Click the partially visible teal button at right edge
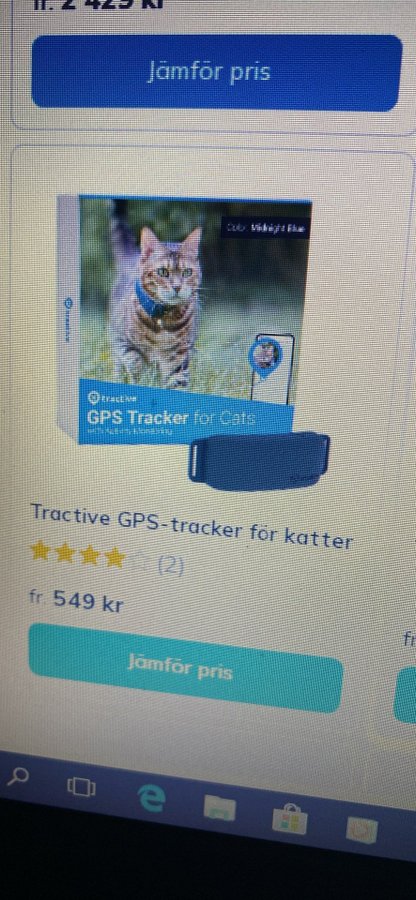 pyautogui.click(x=405, y=695)
